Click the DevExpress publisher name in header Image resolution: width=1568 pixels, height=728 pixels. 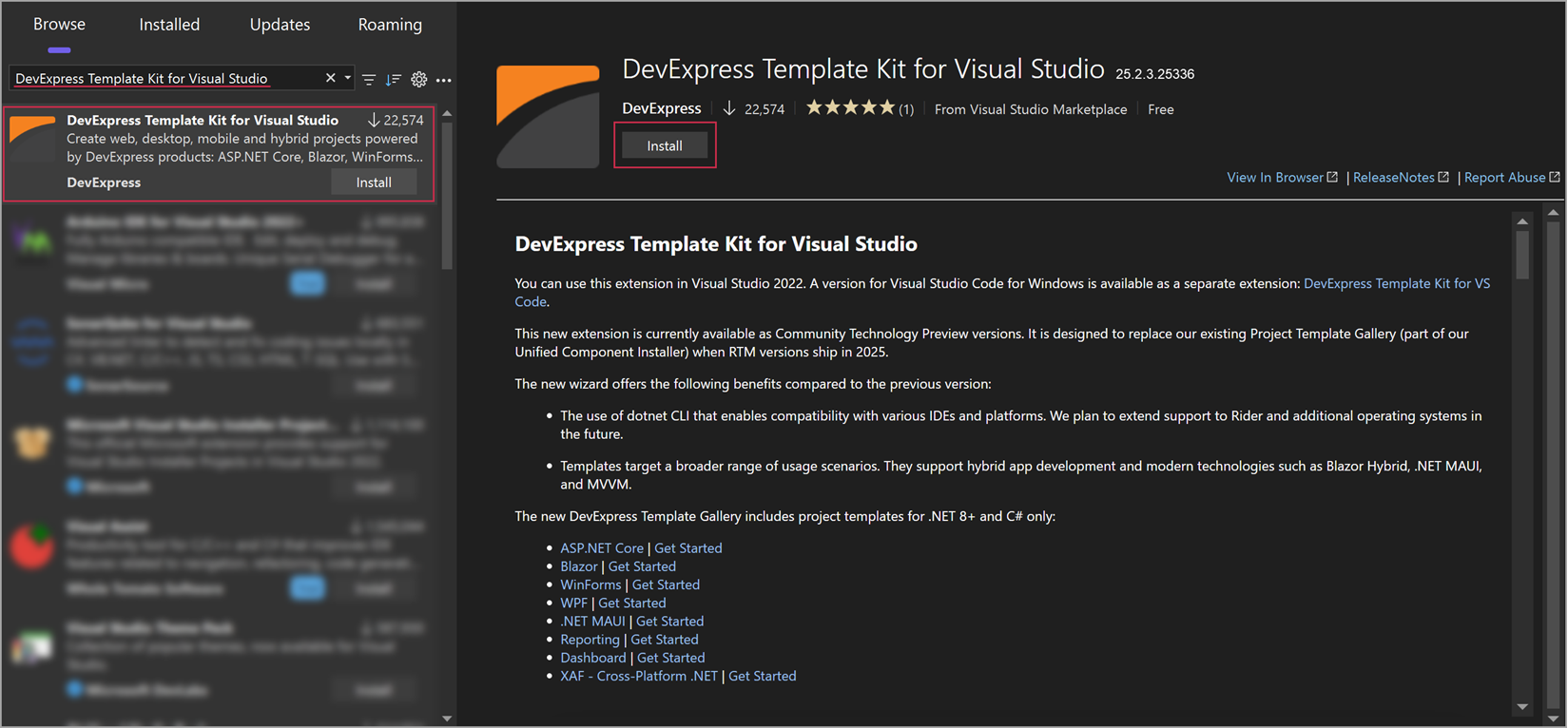[x=662, y=108]
